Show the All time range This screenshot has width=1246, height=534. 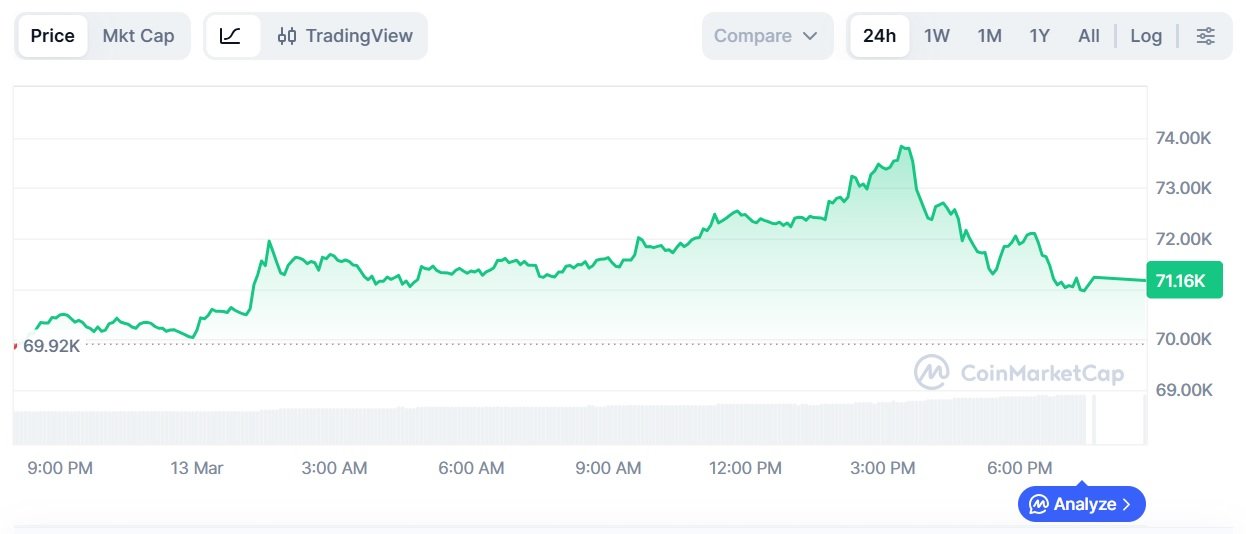click(x=1089, y=36)
